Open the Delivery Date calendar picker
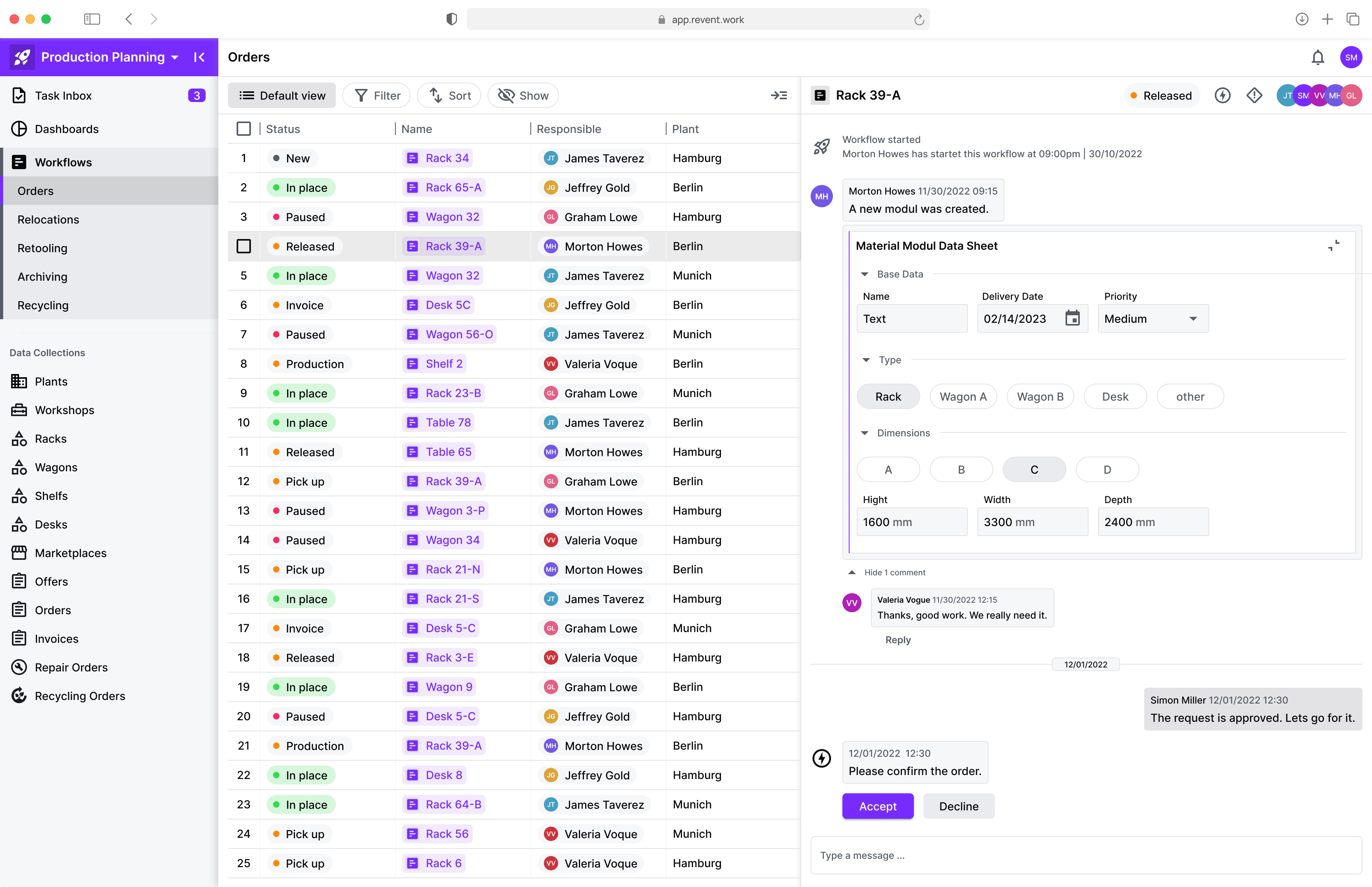The image size is (1372, 887). [x=1072, y=318]
